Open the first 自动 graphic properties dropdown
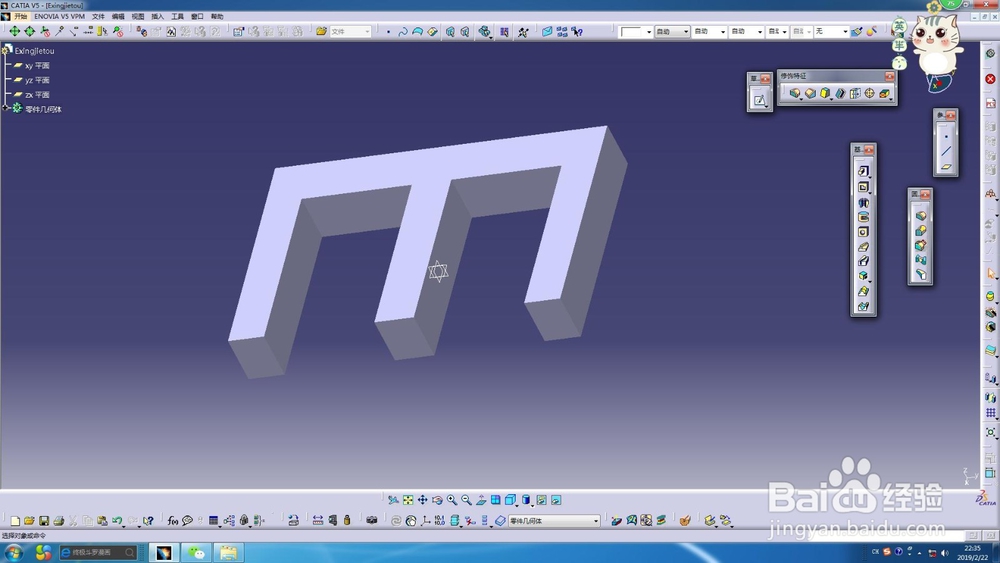Screen dimensions: 1000x563 coord(686,31)
